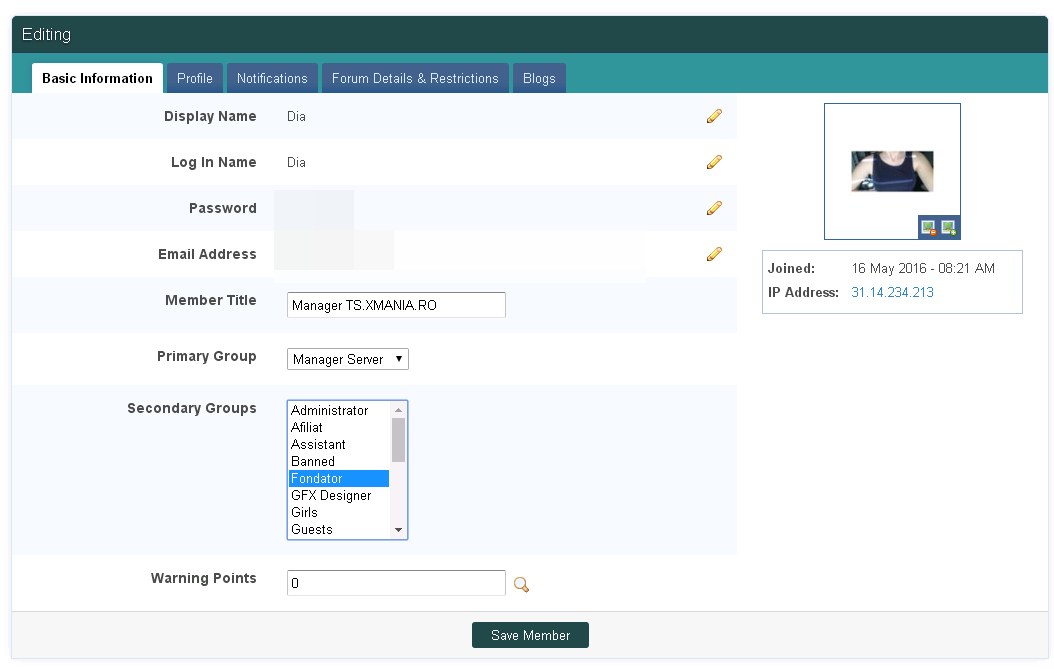Click the Password edit pencil icon
The height and width of the screenshot is (669, 1054).
coord(714,208)
